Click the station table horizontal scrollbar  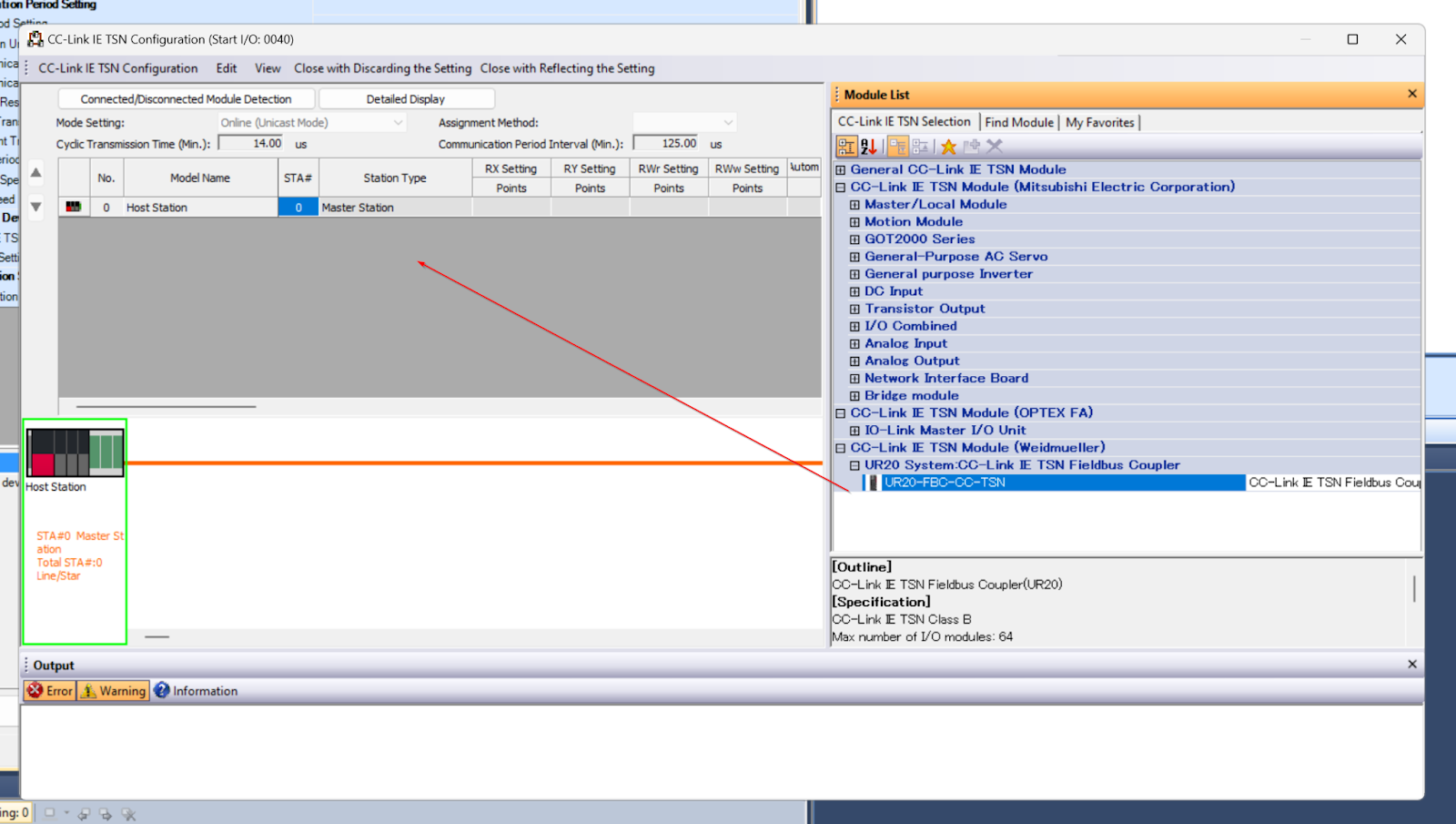click(x=166, y=406)
